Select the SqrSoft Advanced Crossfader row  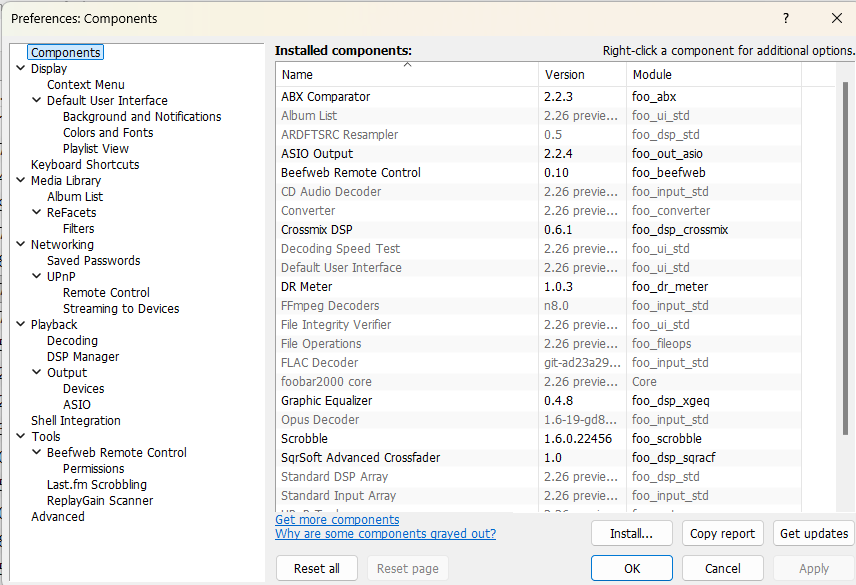538,457
